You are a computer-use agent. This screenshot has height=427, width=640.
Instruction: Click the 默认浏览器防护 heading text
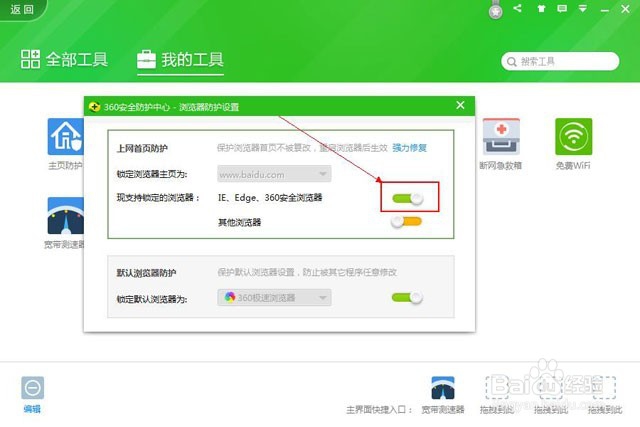[x=147, y=273]
